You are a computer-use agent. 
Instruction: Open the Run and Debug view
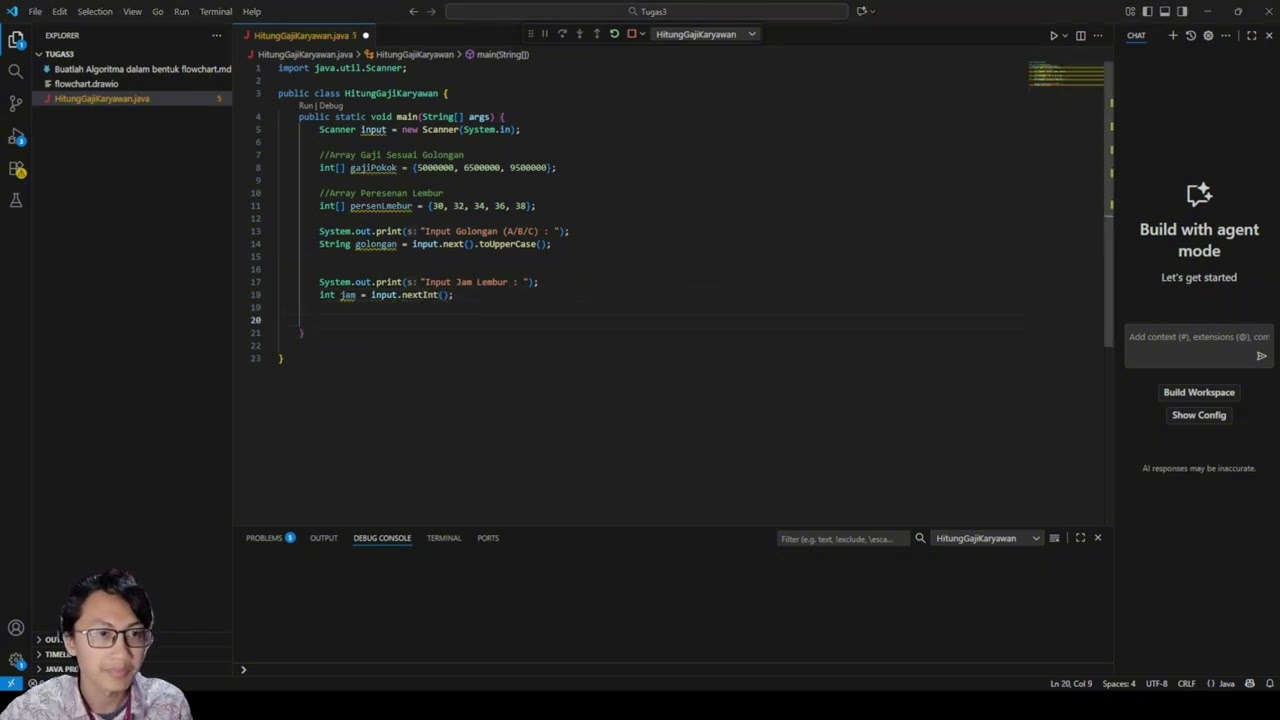16,135
